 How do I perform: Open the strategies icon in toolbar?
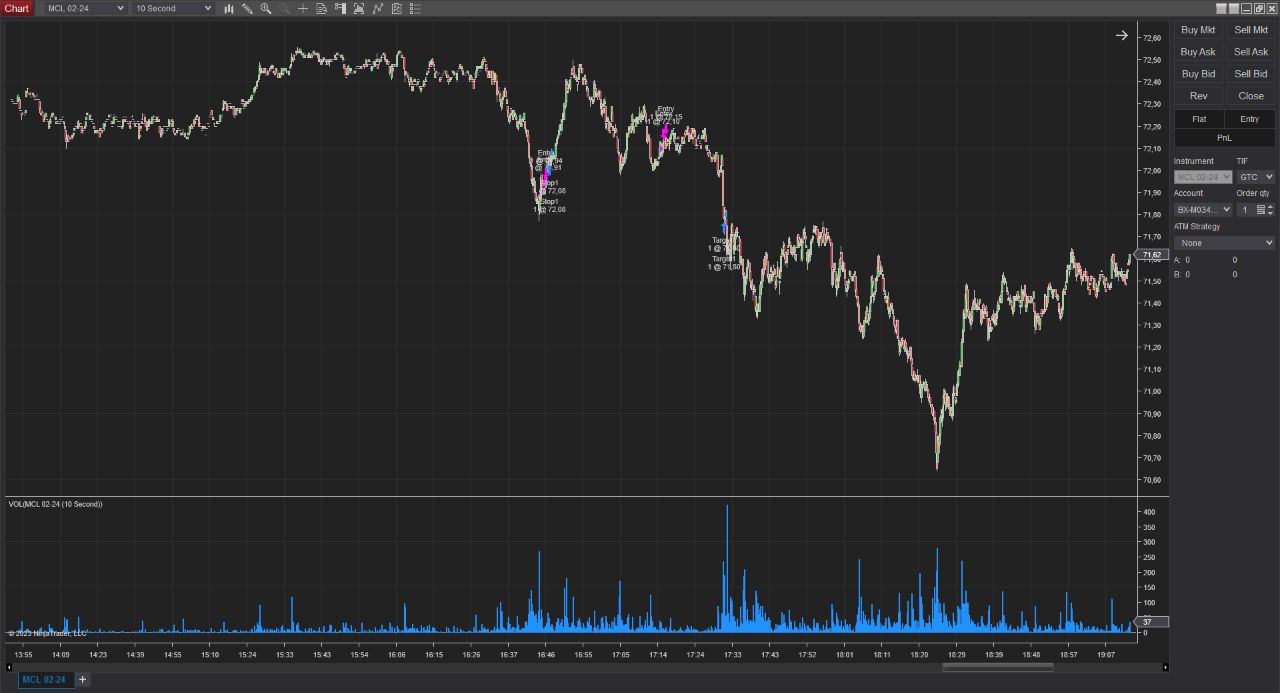(396, 8)
